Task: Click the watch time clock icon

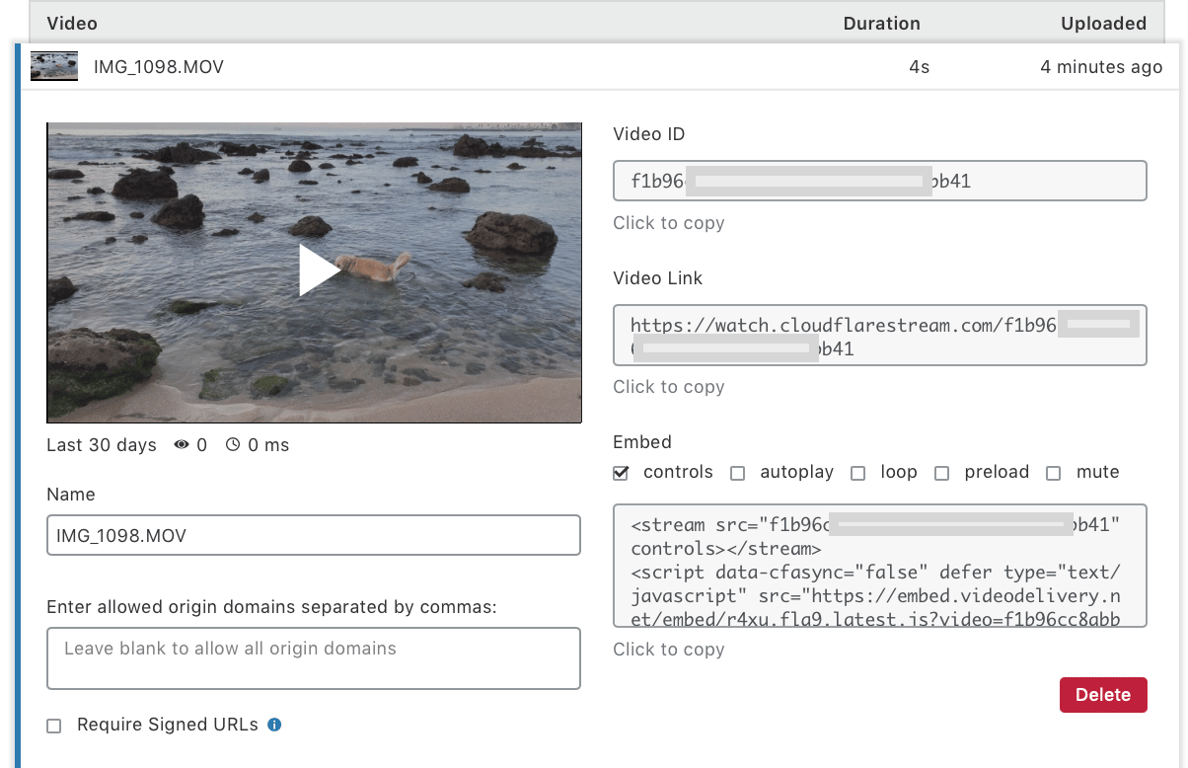Action: pyautogui.click(x=233, y=445)
